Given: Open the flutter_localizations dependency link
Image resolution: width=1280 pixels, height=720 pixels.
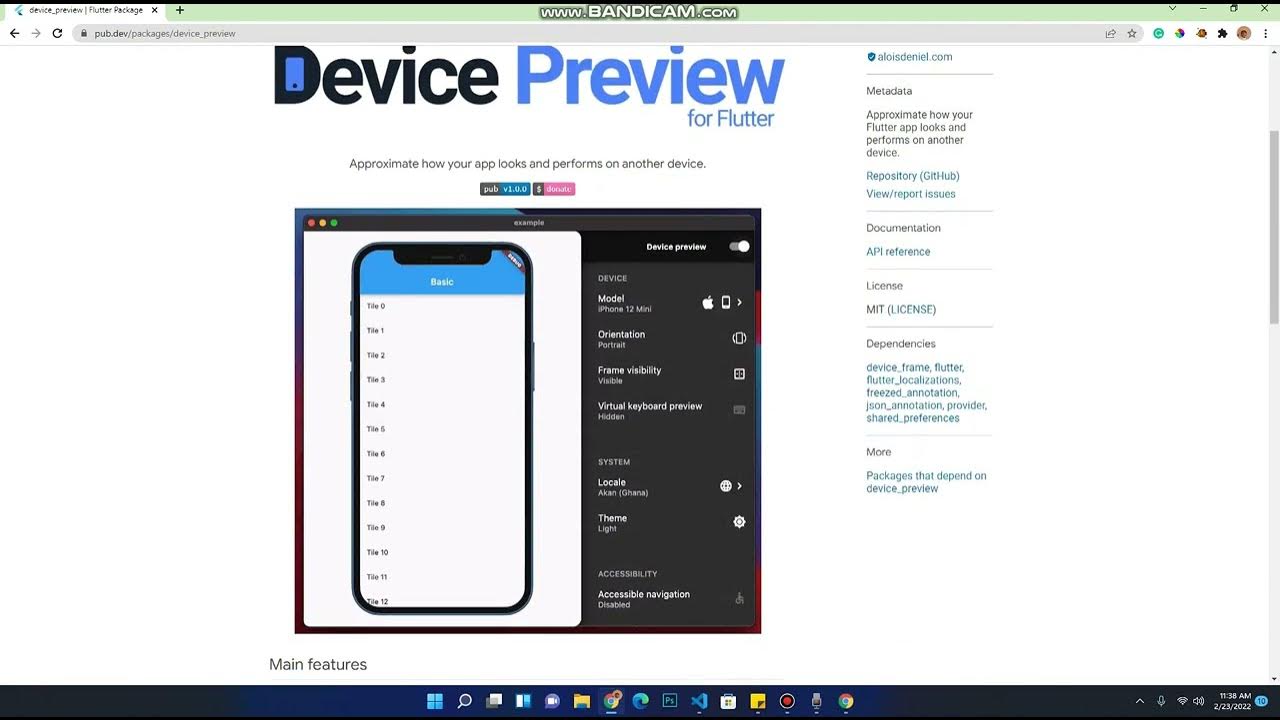Looking at the screenshot, I should coord(912,380).
